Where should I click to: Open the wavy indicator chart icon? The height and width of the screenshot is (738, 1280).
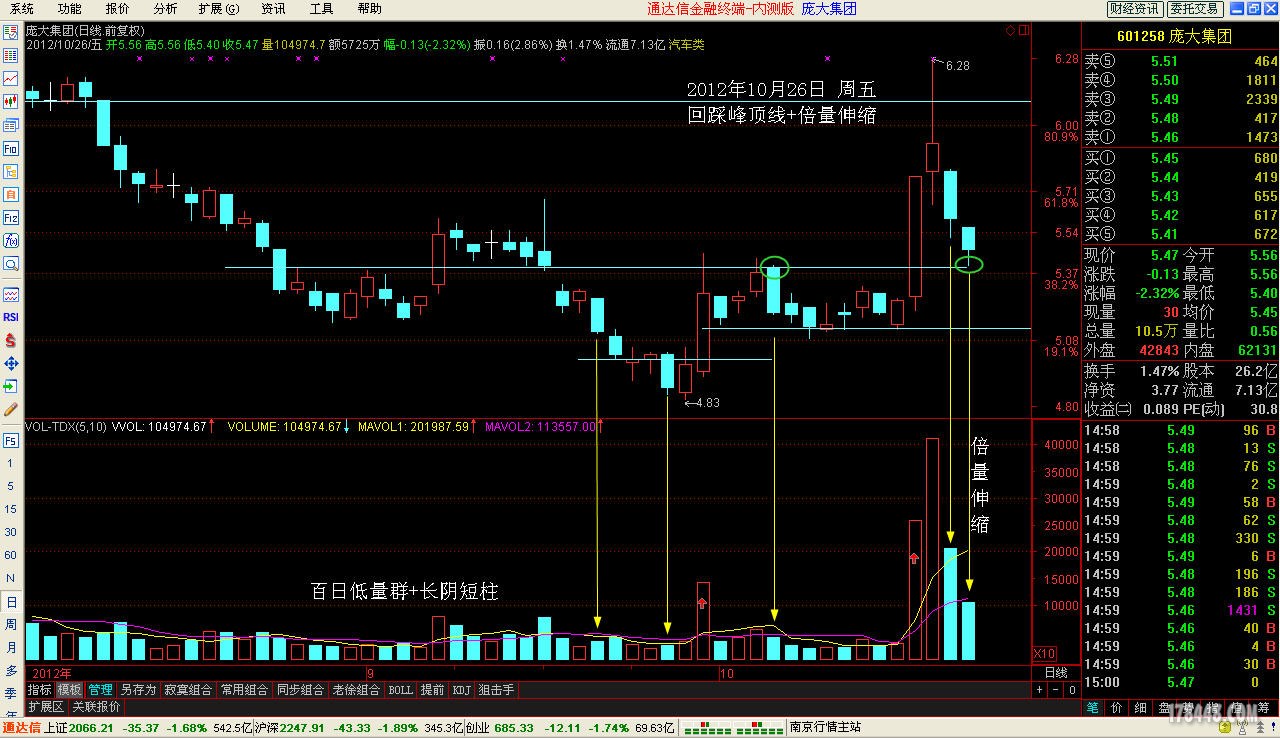pyautogui.click(x=10, y=295)
